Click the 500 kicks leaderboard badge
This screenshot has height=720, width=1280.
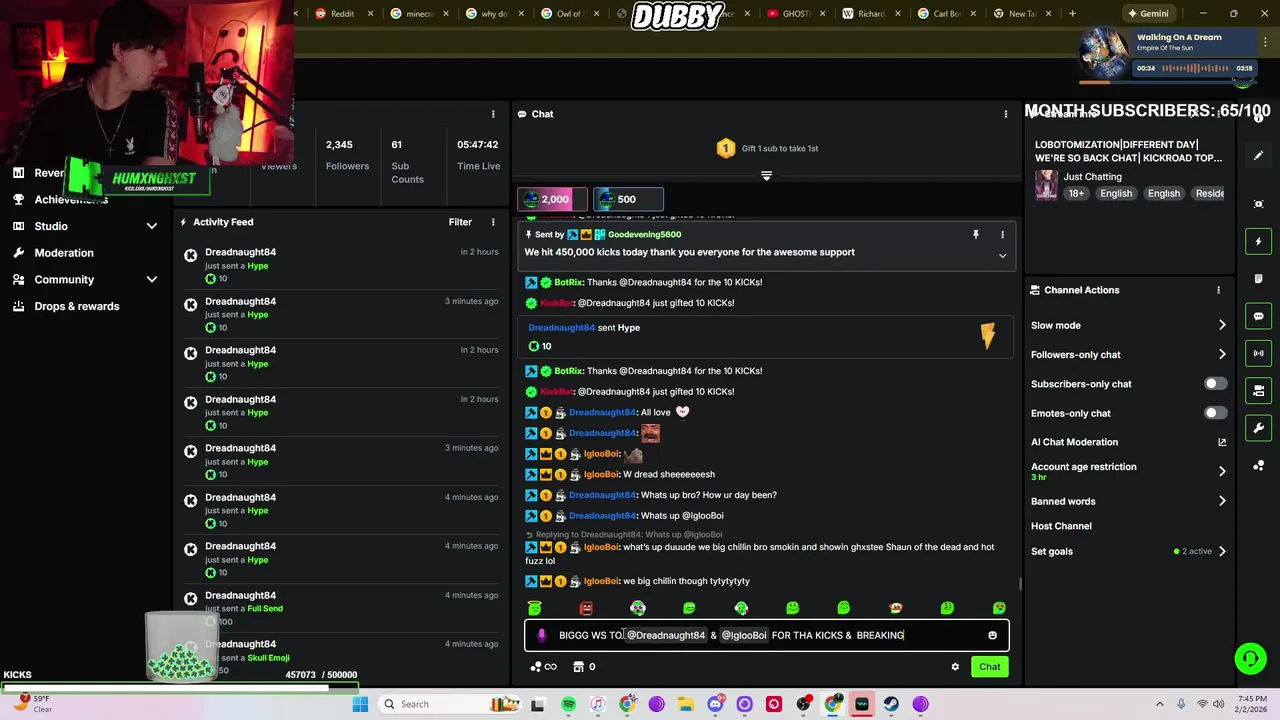627,199
